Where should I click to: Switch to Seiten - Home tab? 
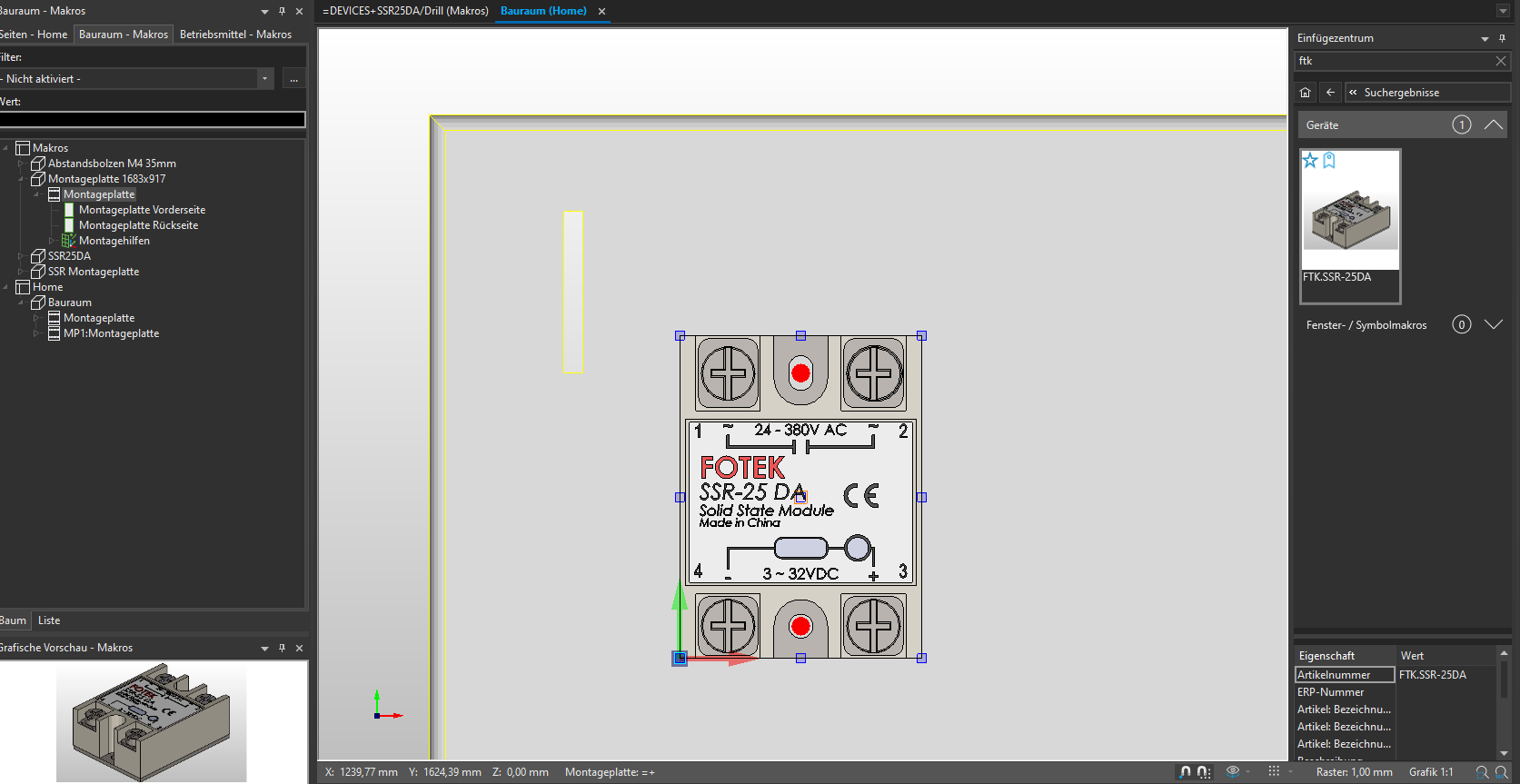(x=35, y=35)
